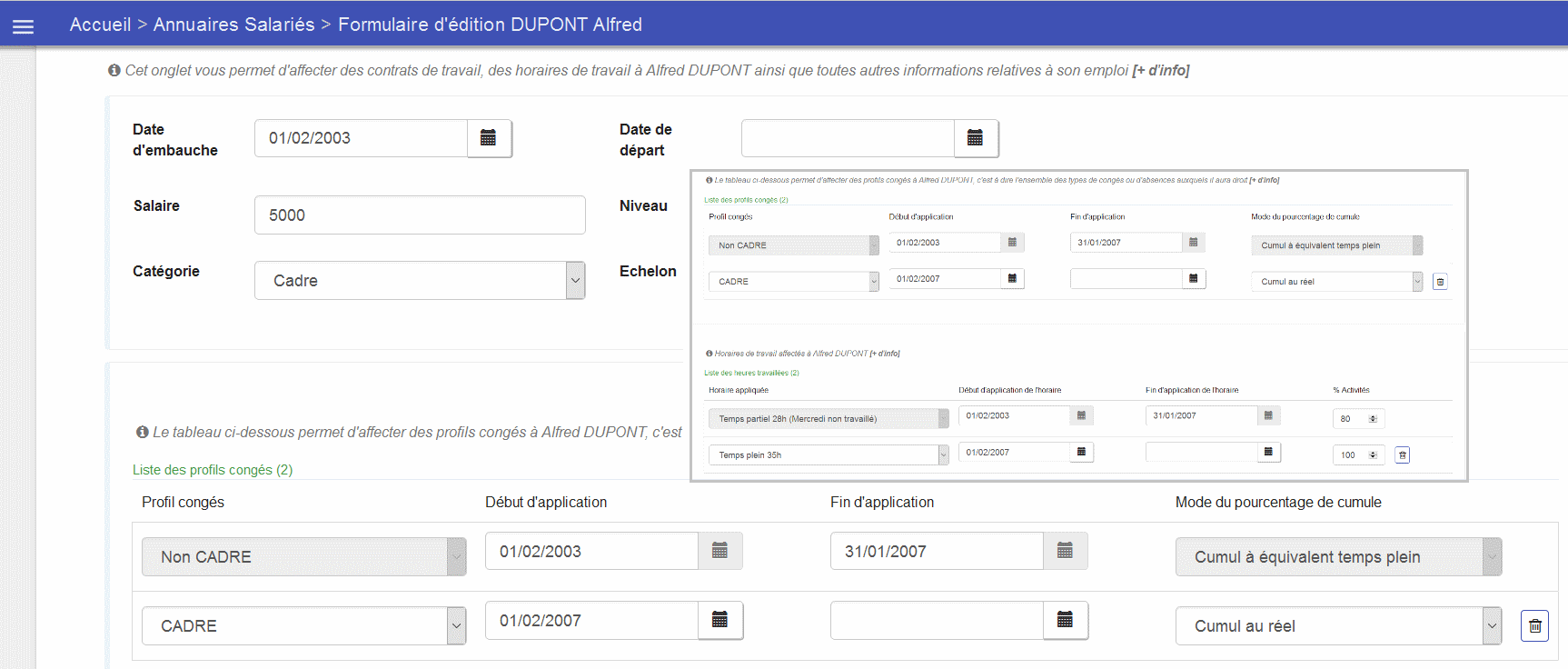This screenshot has height=669, width=1568.
Task: Open the hamburger navigation menu
Action: (x=23, y=26)
